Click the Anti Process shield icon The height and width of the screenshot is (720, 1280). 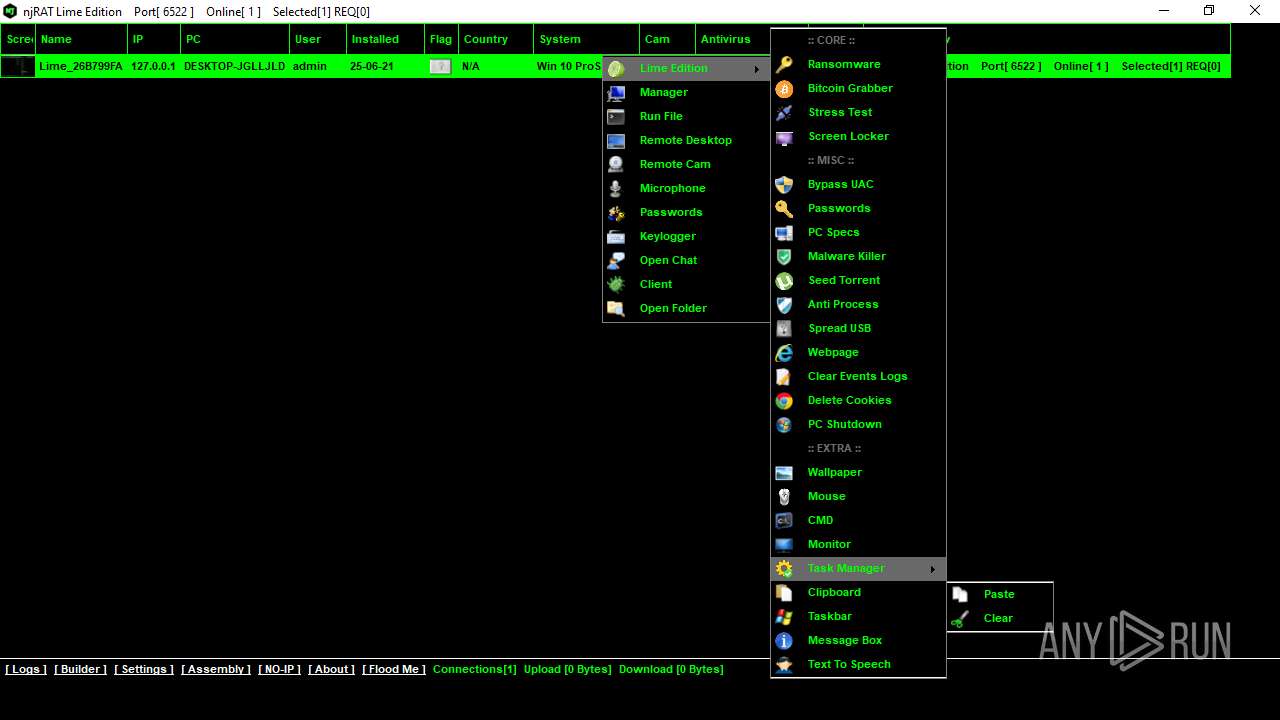(x=784, y=304)
